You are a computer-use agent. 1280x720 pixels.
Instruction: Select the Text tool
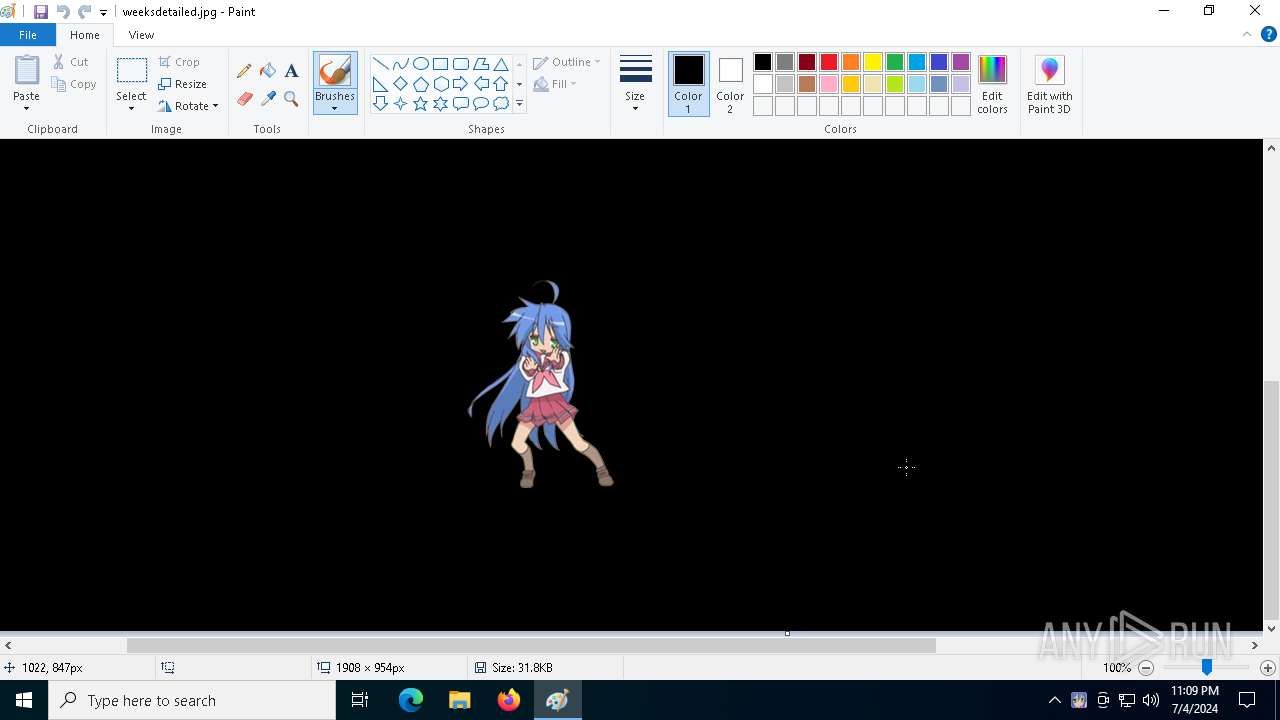click(291, 71)
